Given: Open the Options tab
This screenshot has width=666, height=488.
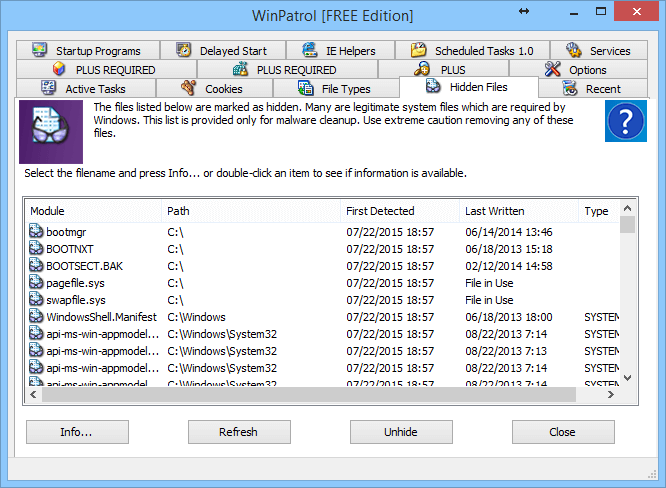Looking at the screenshot, I should point(578,69).
